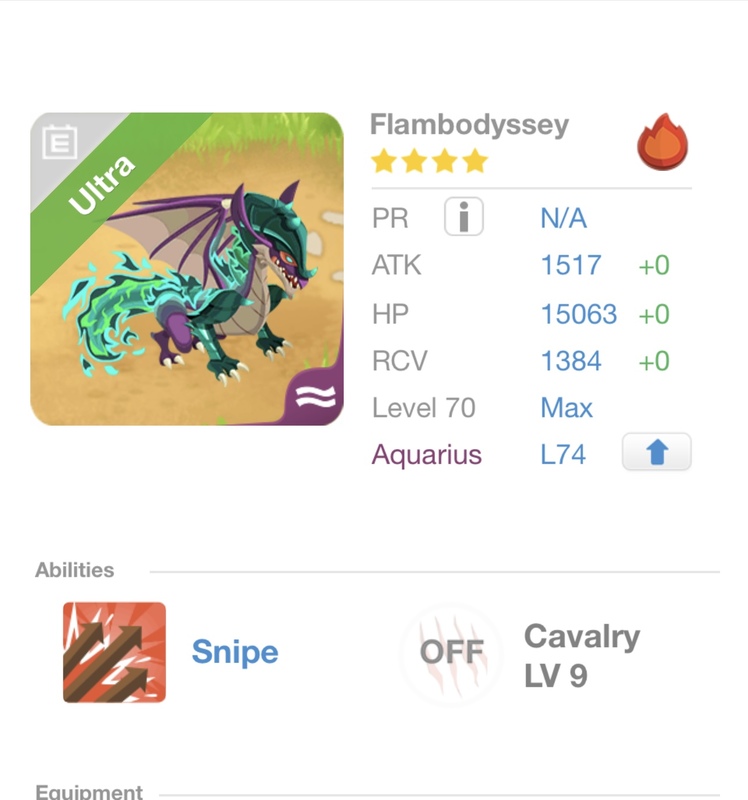The width and height of the screenshot is (748, 800).
Task: Click the Flambodyssey name title
Action: point(469,125)
